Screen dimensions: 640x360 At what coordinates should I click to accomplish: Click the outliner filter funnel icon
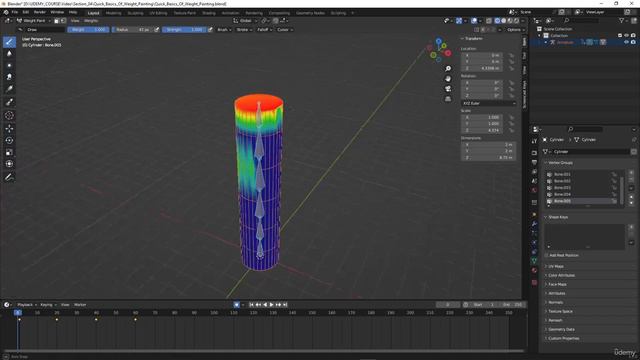click(622, 20)
